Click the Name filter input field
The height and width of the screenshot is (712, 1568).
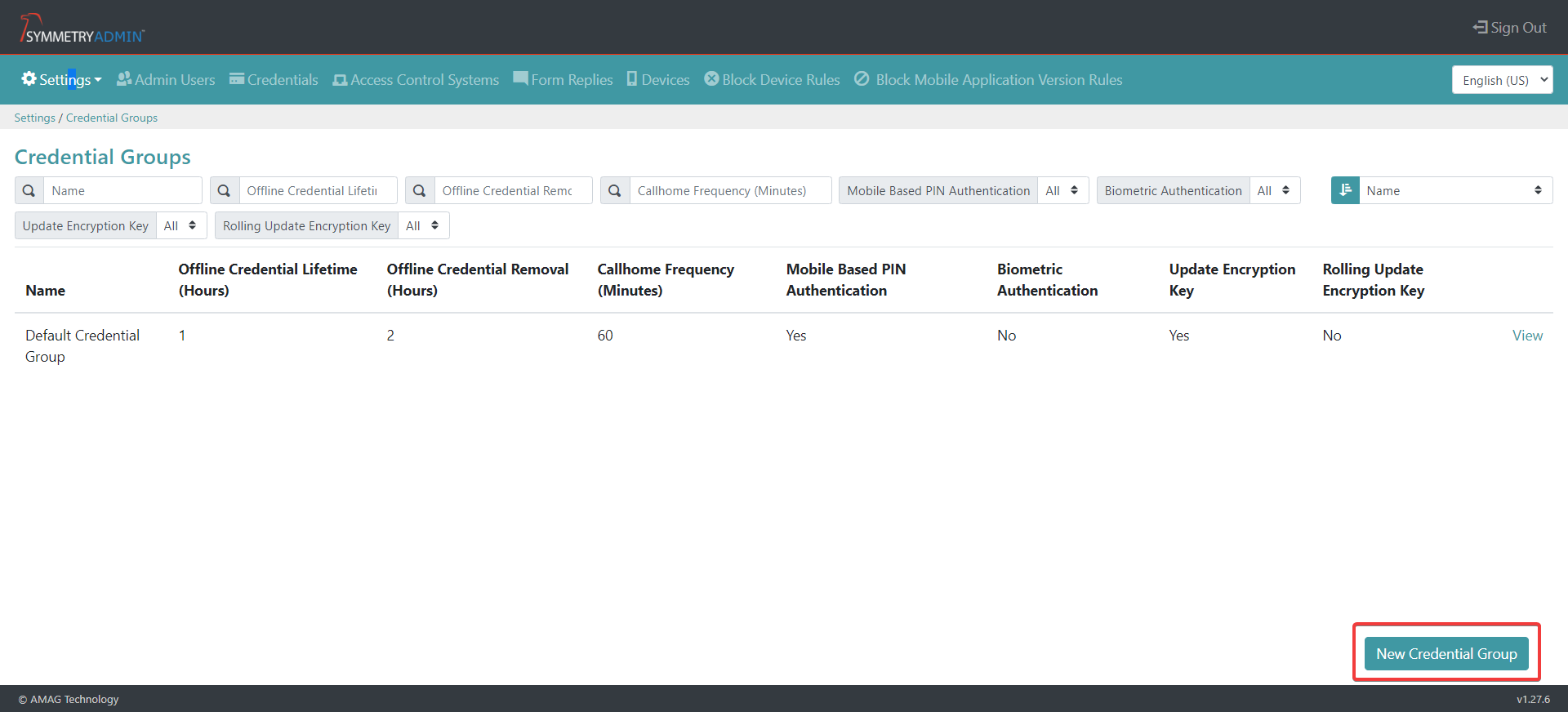click(x=122, y=190)
